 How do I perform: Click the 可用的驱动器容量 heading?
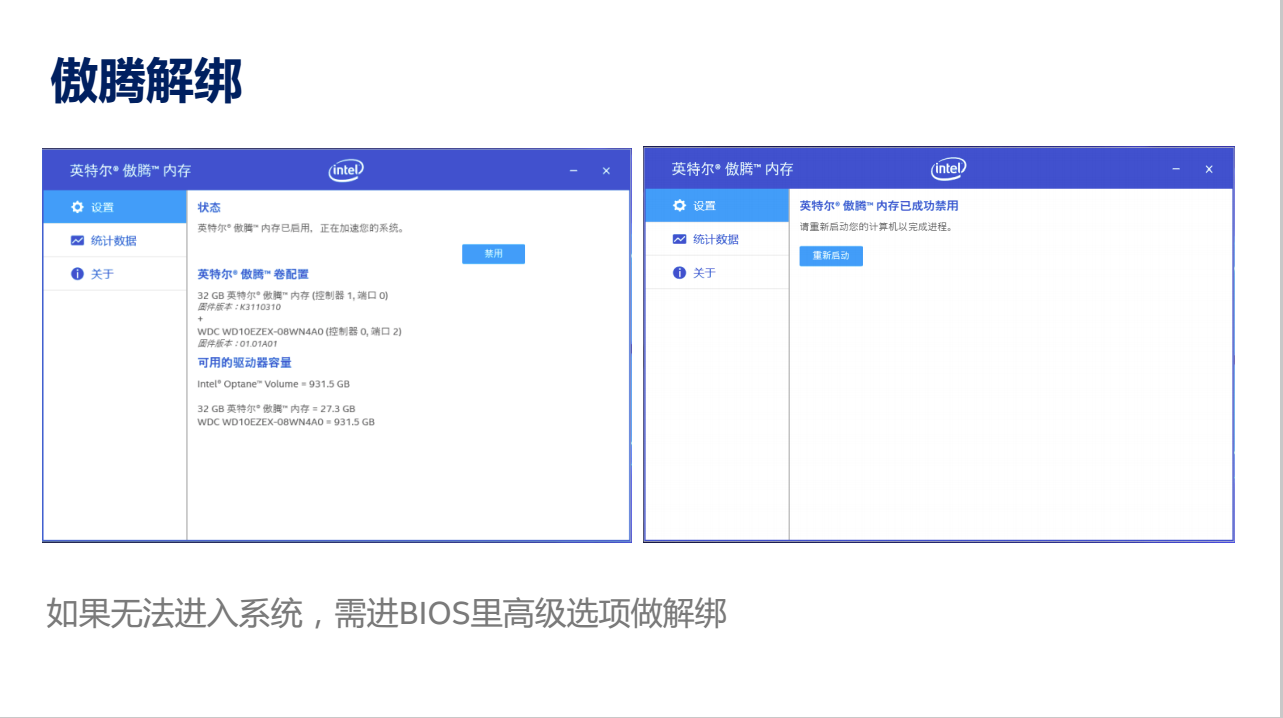tap(245, 363)
